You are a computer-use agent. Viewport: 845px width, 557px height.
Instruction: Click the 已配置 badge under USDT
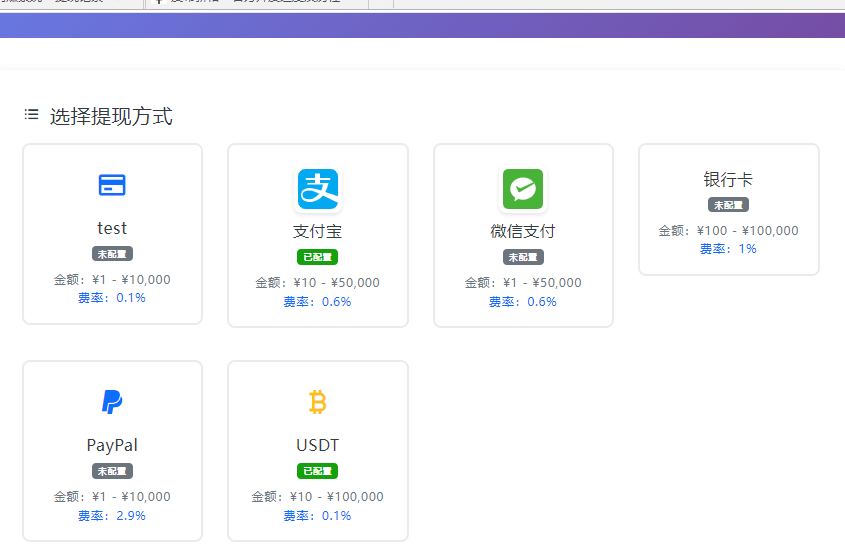(x=318, y=471)
